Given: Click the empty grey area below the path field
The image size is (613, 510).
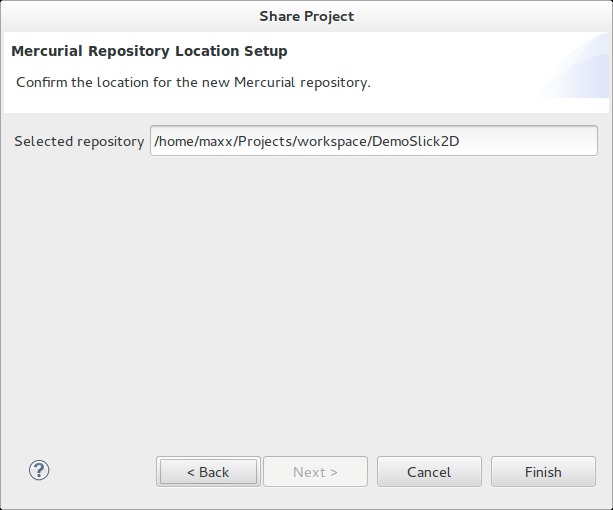Looking at the screenshot, I should tap(306, 300).
